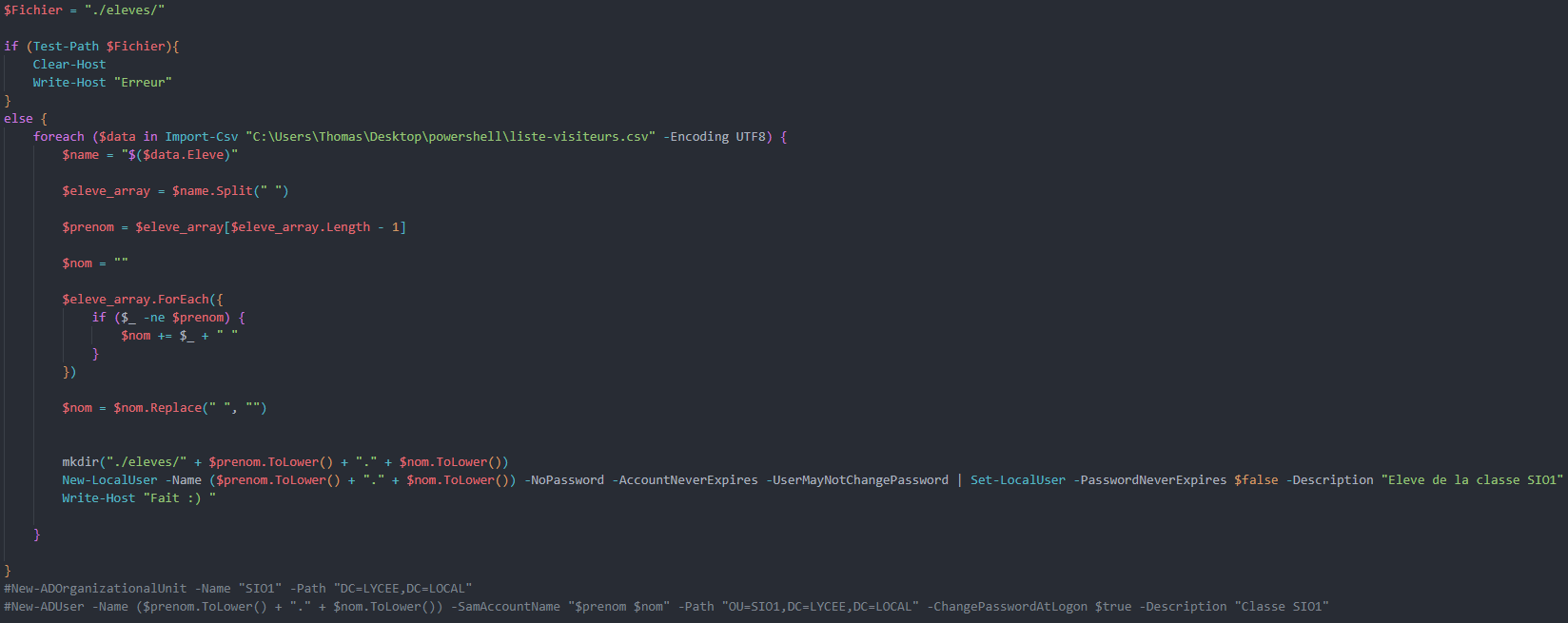
Task: Click the -ne comparison operator
Action: 153,317
